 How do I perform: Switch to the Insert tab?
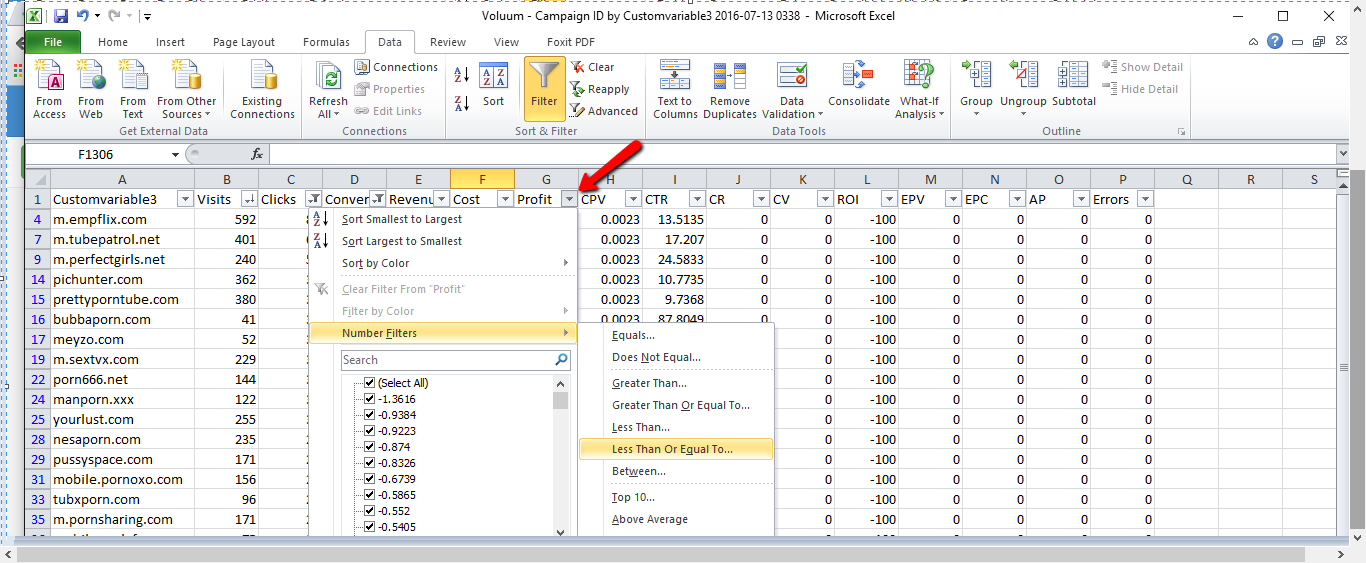170,42
